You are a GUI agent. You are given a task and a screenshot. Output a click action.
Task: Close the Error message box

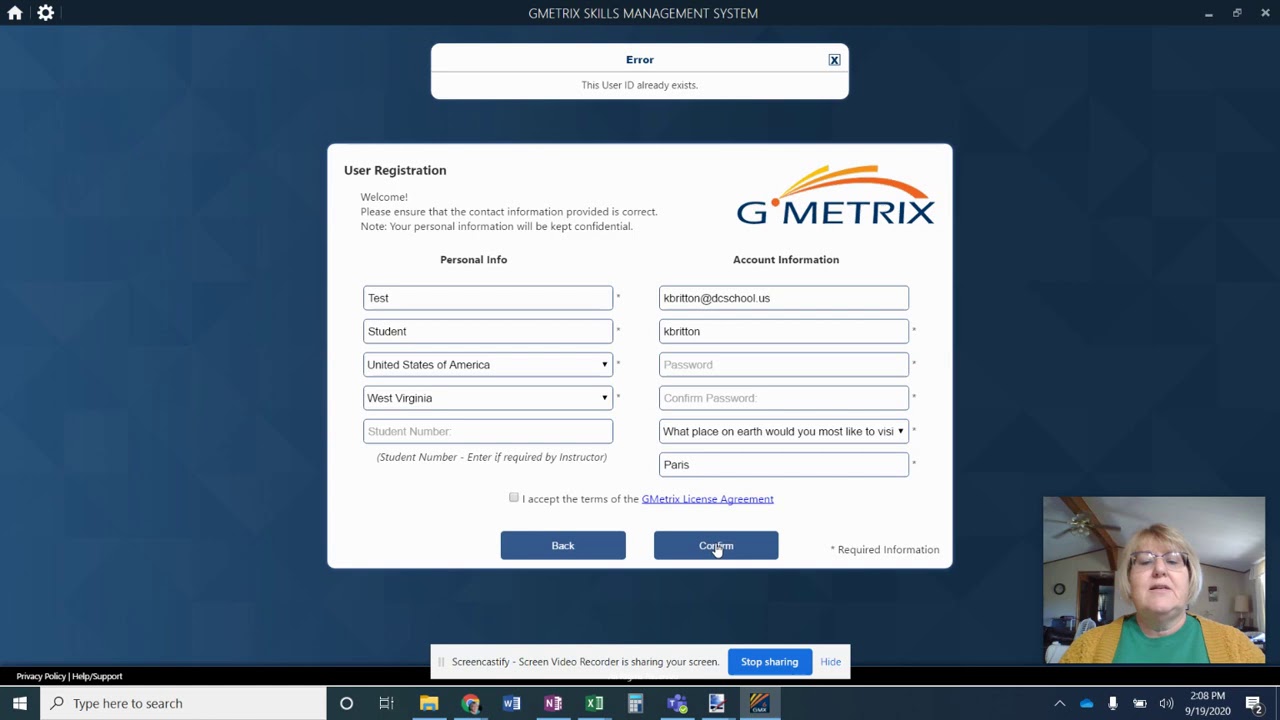click(834, 60)
